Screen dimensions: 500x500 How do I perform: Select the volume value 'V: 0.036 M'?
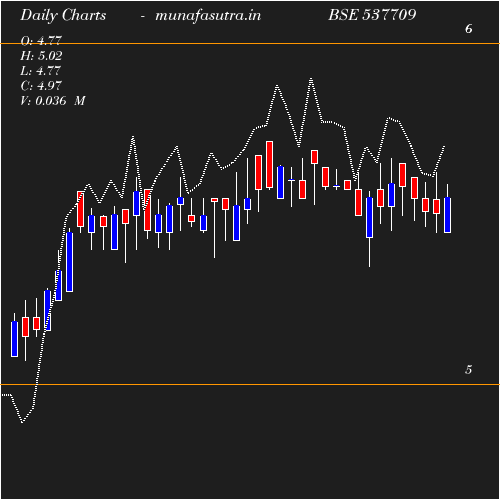(53, 101)
